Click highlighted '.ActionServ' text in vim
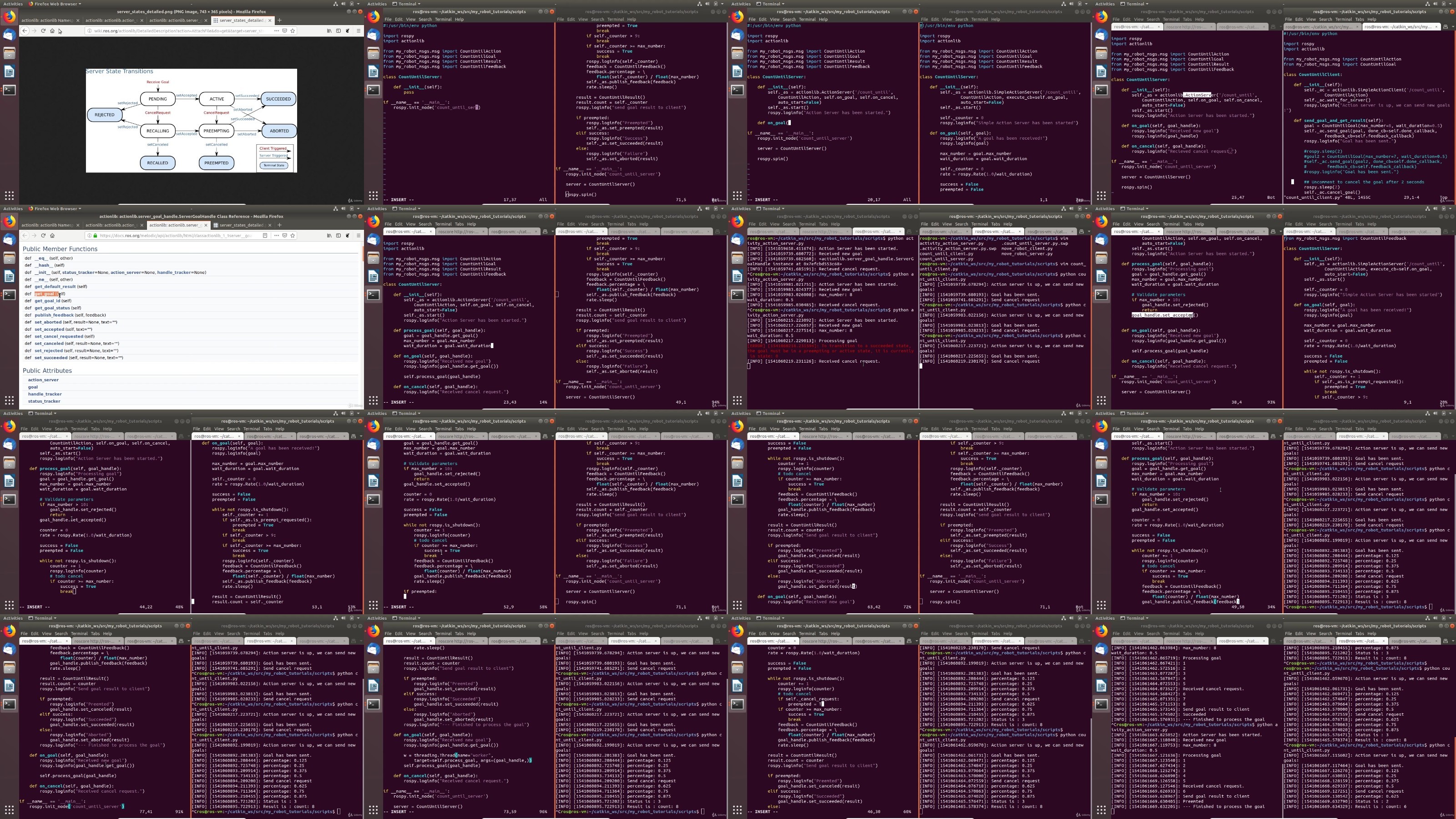 [x=1197, y=95]
